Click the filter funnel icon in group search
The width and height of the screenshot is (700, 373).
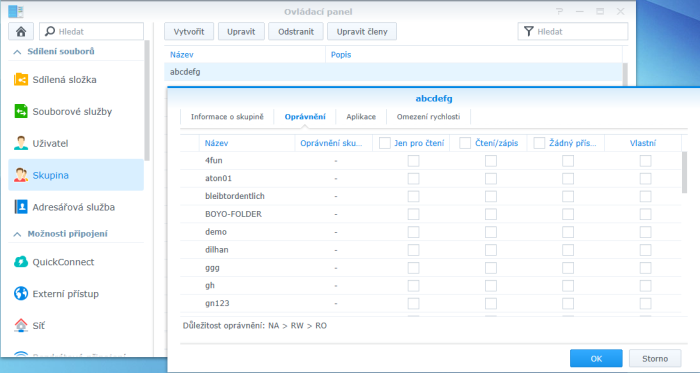[529, 32]
